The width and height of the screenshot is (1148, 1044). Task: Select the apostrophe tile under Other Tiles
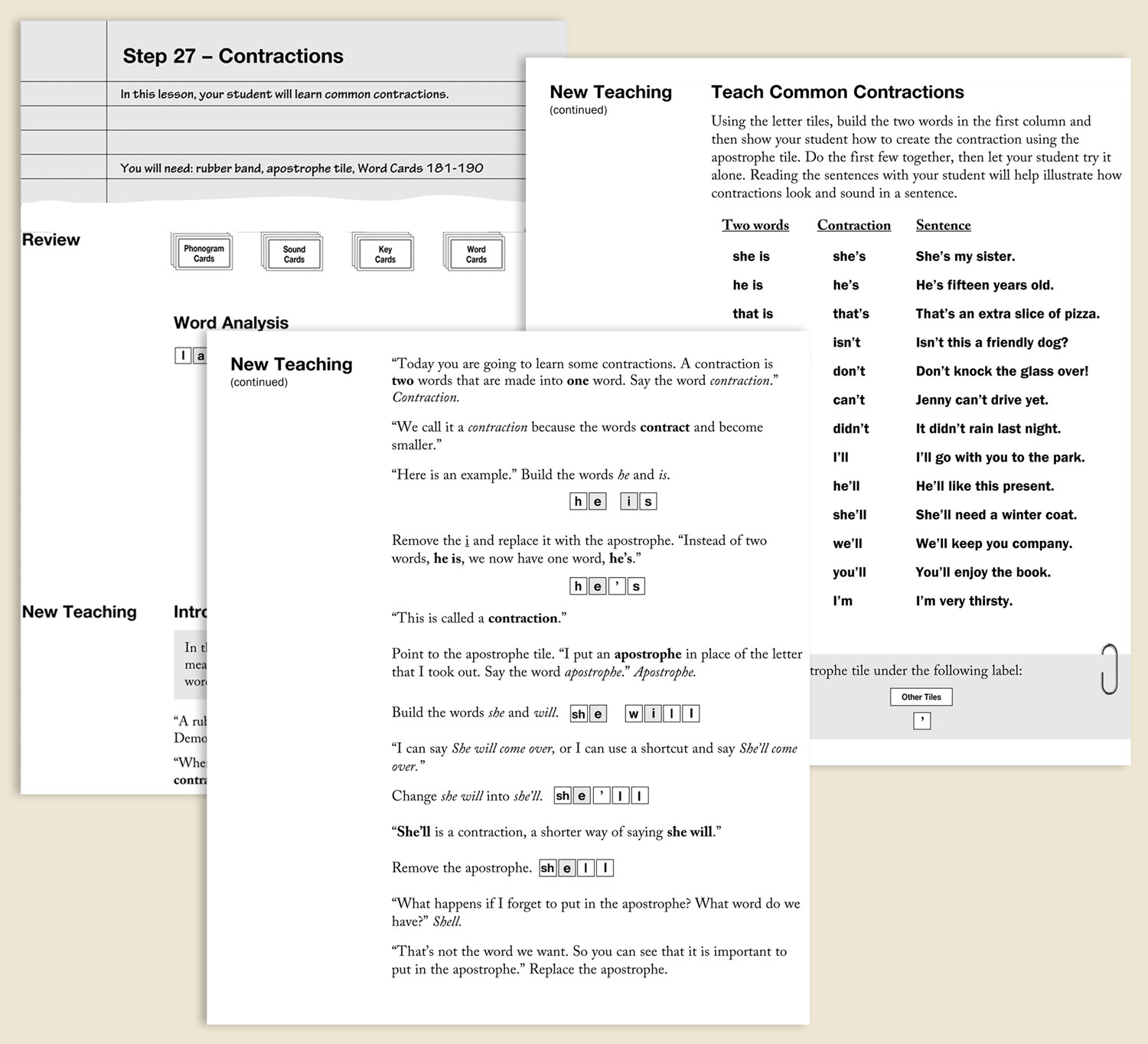(x=921, y=720)
